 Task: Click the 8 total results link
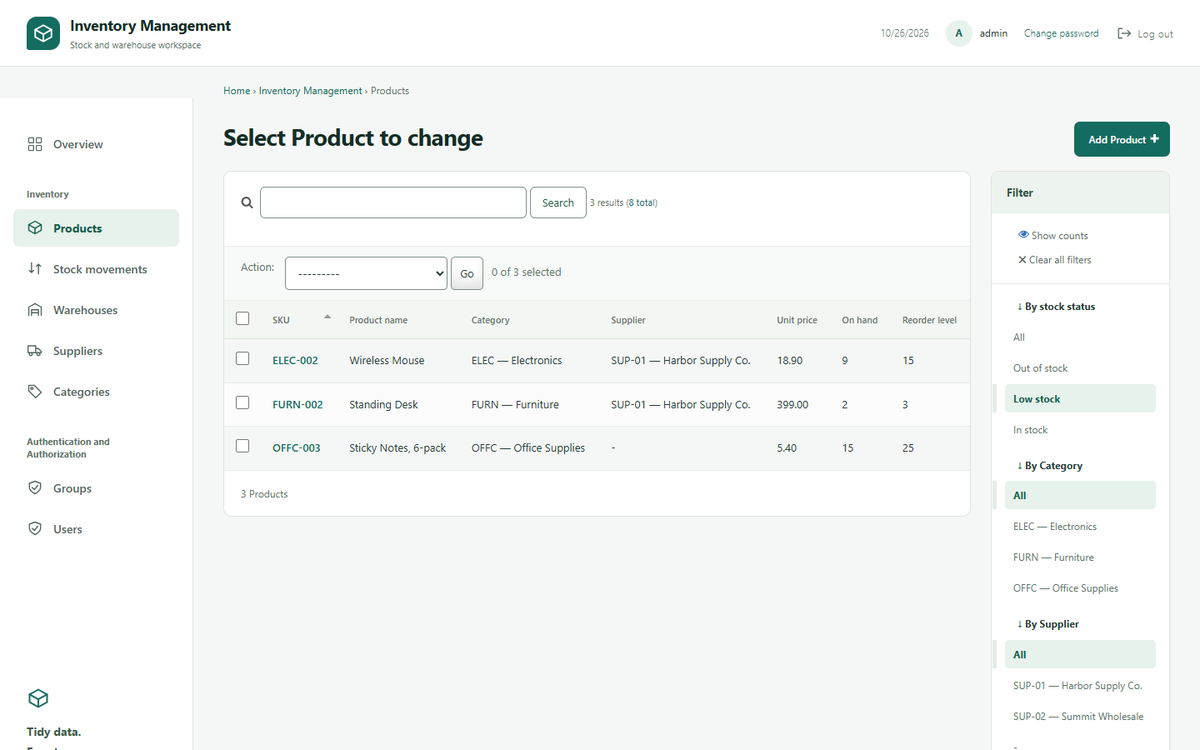tap(641, 203)
